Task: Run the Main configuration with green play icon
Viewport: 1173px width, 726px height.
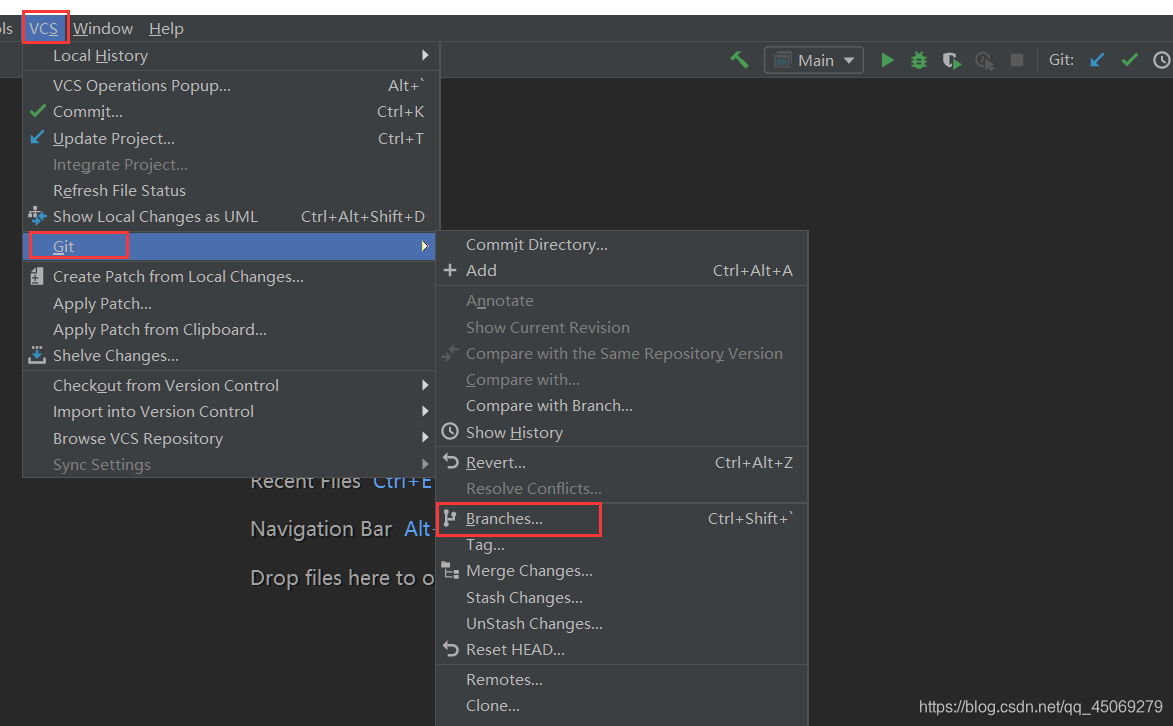Action: tap(887, 60)
